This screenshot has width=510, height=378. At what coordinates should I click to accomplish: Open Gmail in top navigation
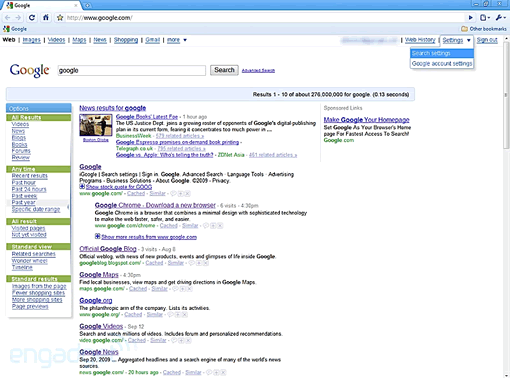(x=153, y=40)
